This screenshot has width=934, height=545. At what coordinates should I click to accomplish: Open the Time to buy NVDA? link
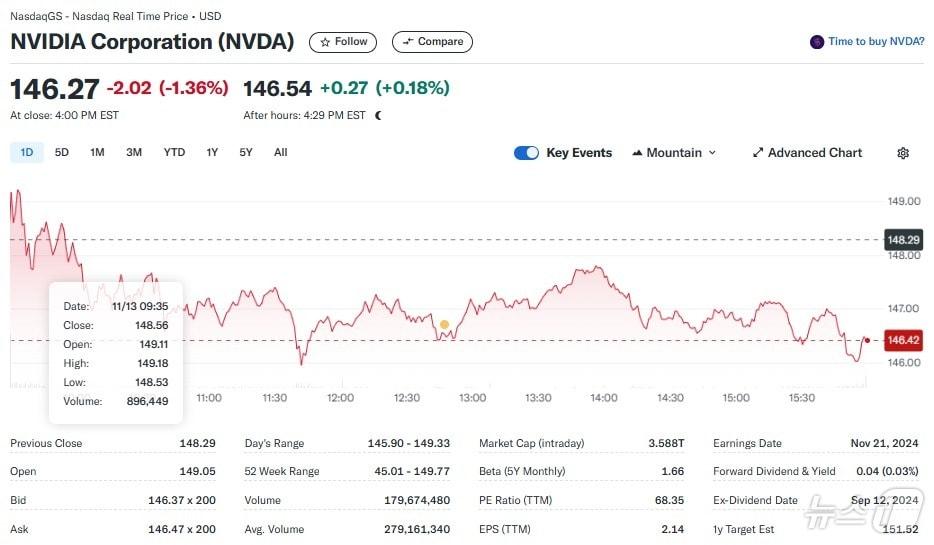click(x=876, y=42)
